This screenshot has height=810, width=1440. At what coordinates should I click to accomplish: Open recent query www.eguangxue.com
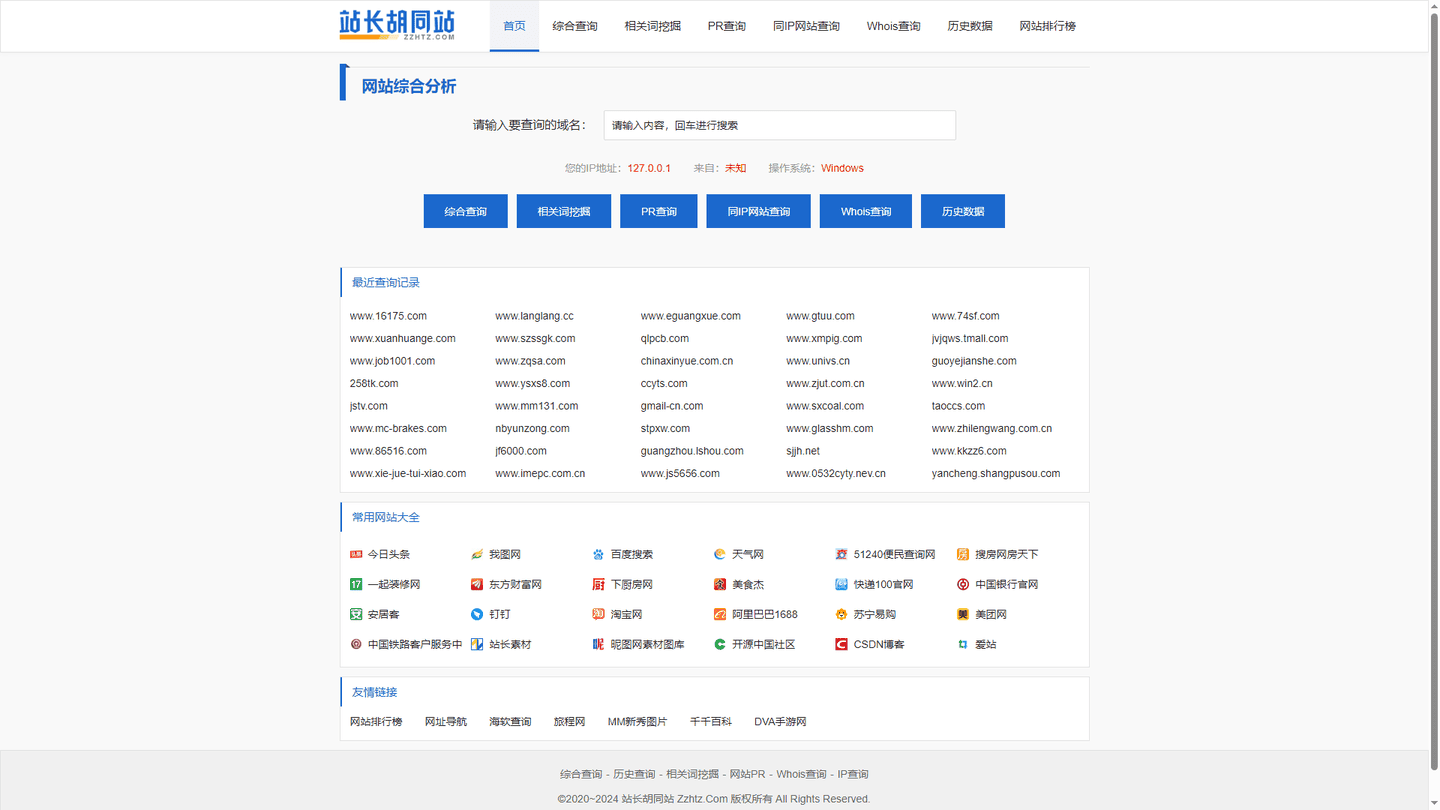691,316
